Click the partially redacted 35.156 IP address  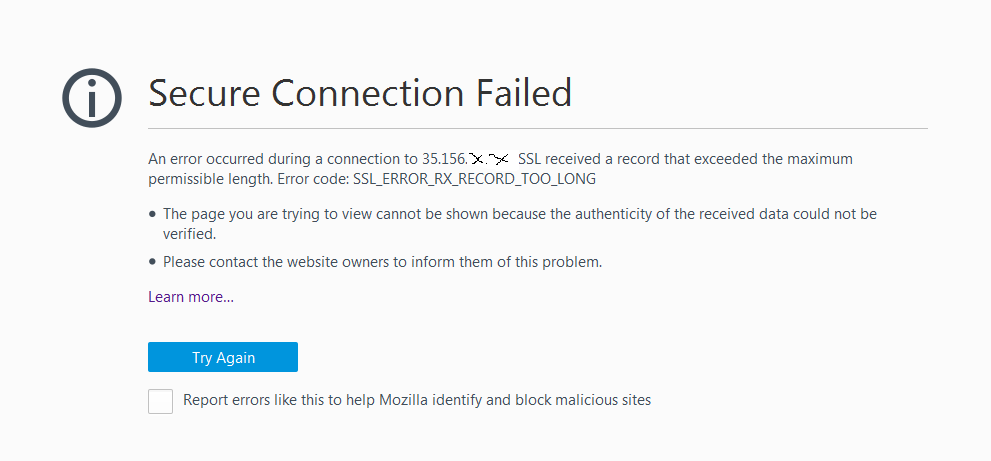[x=472, y=159]
